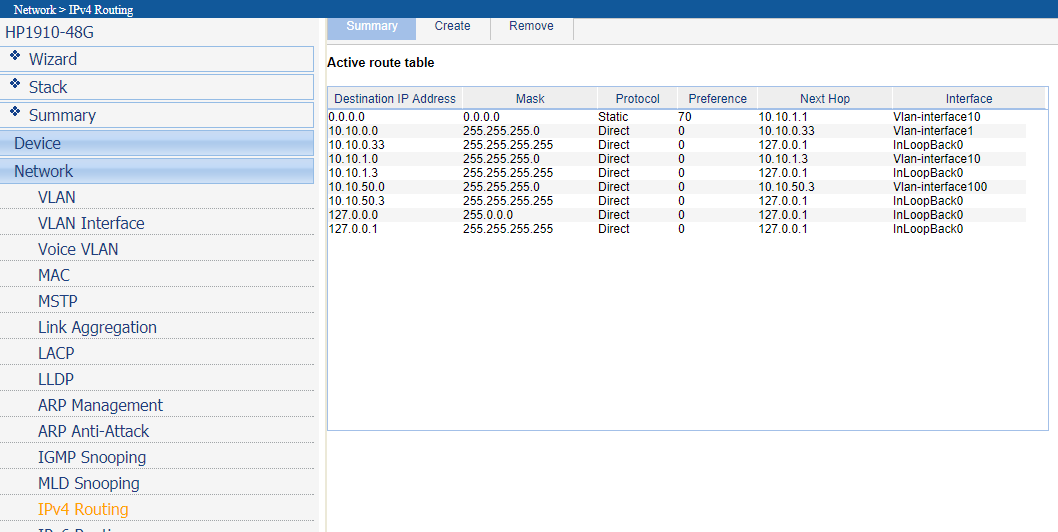
Task: Select route with destination 10.10.50.3
Action: coord(356,201)
